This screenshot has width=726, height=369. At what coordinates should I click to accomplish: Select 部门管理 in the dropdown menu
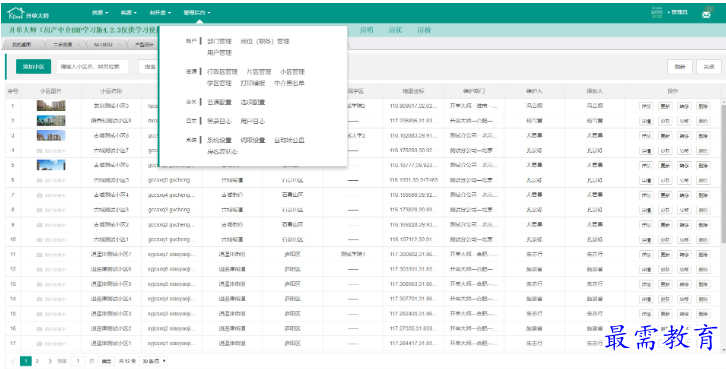click(x=219, y=41)
